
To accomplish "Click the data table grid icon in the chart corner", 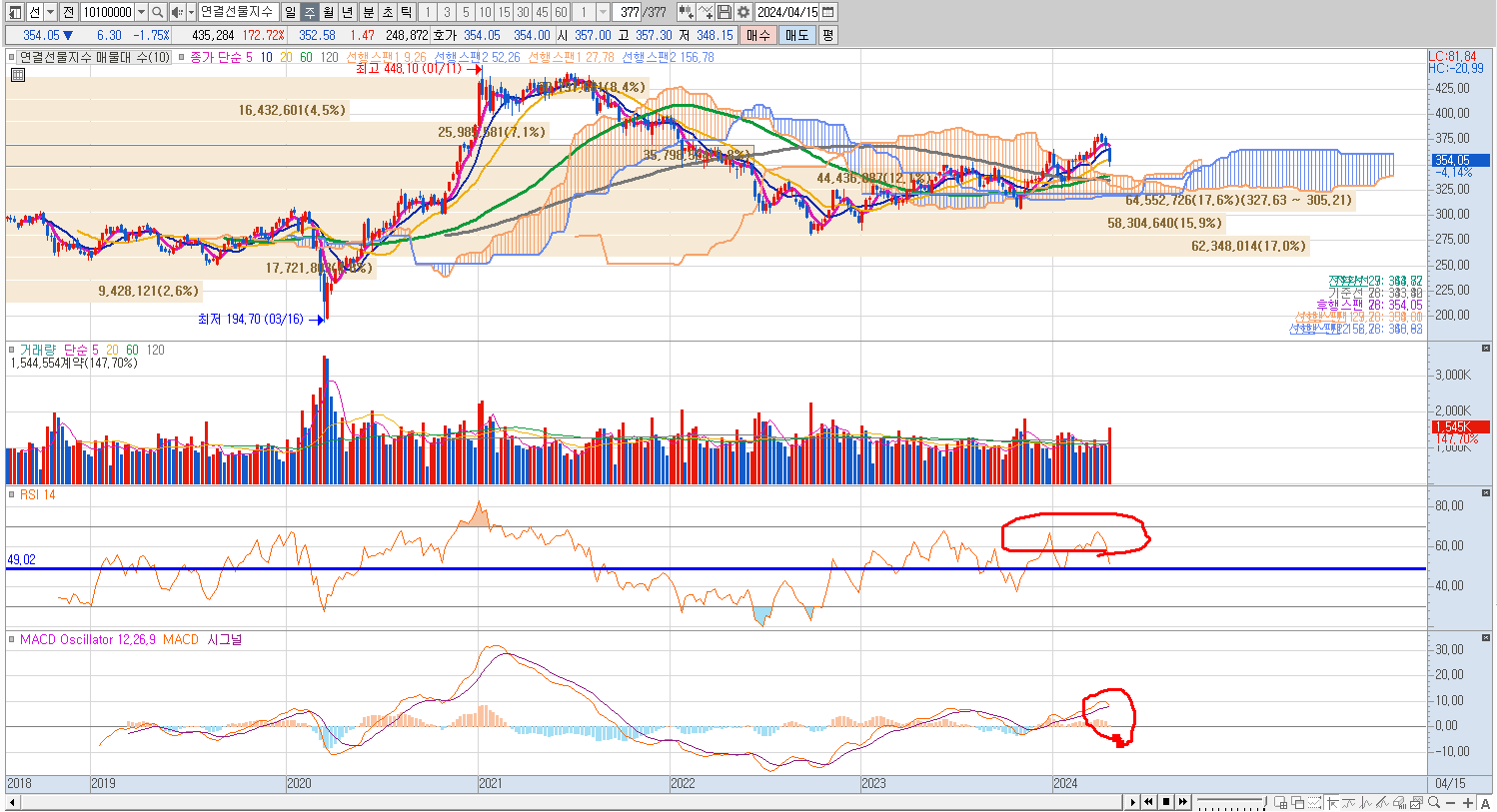I will 18,75.
